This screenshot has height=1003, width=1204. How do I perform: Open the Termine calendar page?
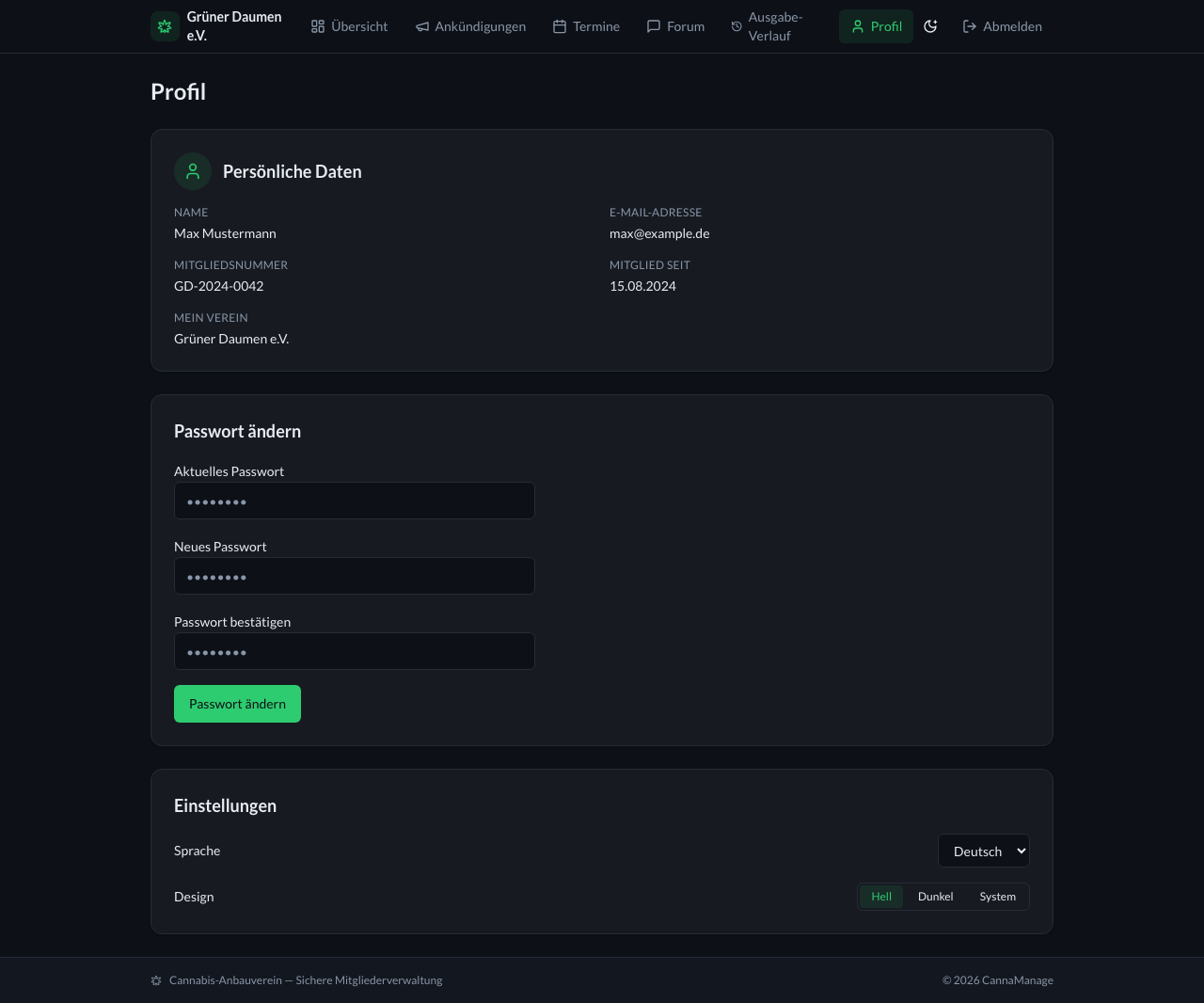click(586, 26)
